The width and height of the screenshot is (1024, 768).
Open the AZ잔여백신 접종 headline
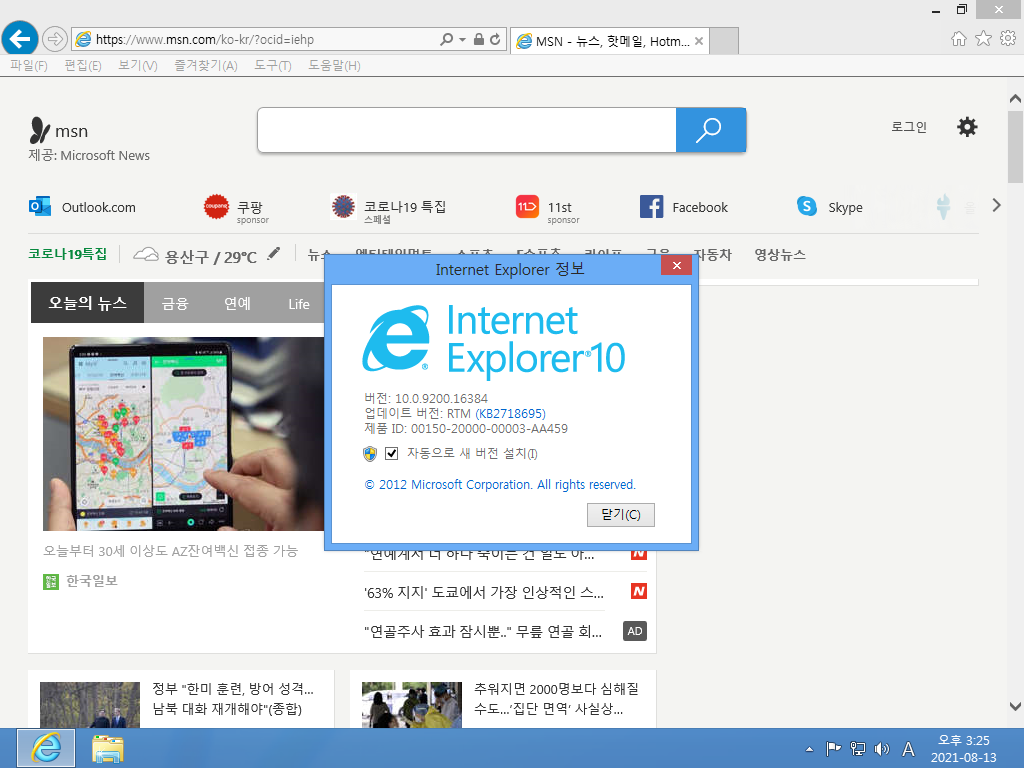tap(170, 551)
